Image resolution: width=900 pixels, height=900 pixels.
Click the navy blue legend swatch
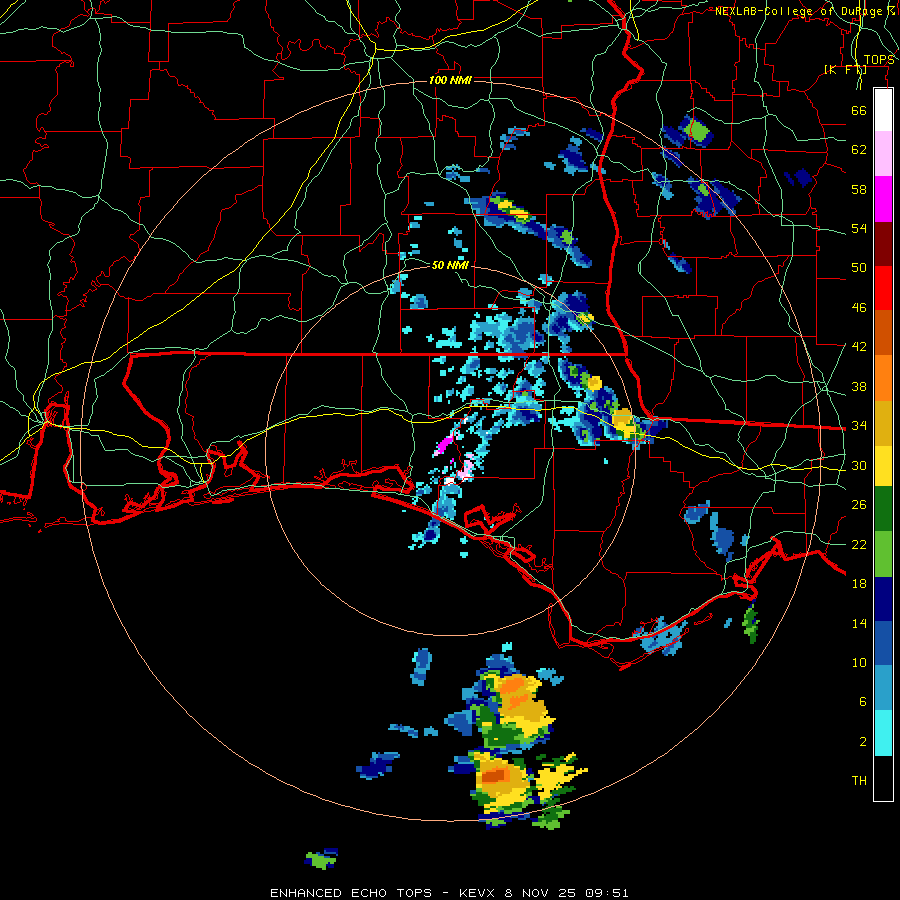click(883, 599)
